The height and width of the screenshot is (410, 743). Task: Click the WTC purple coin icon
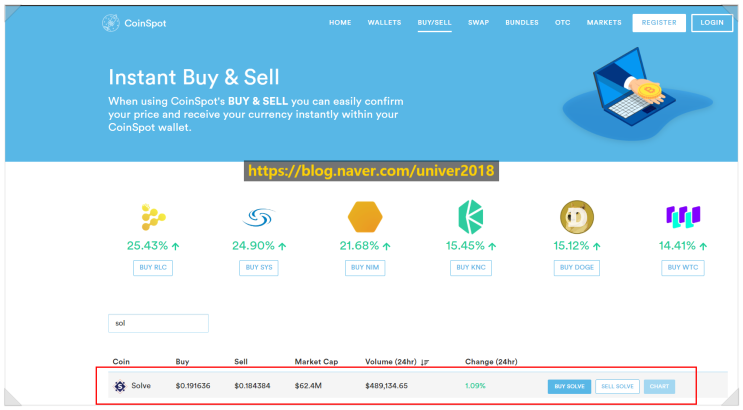[683, 217]
